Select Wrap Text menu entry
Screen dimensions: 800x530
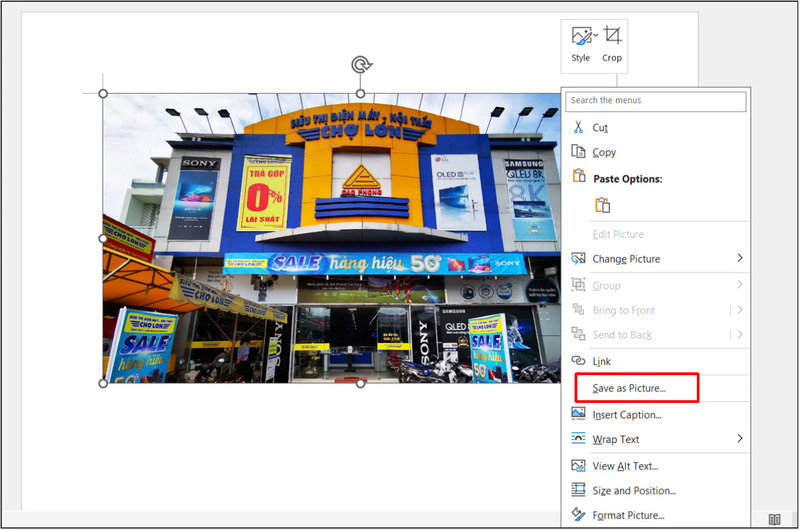(656, 439)
